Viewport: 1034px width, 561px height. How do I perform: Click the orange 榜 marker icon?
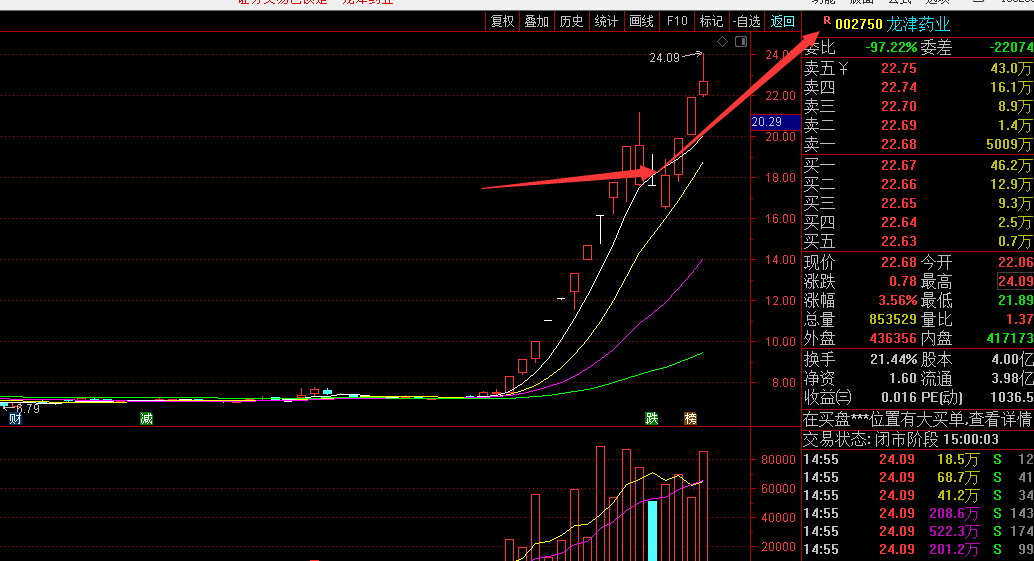tap(690, 418)
